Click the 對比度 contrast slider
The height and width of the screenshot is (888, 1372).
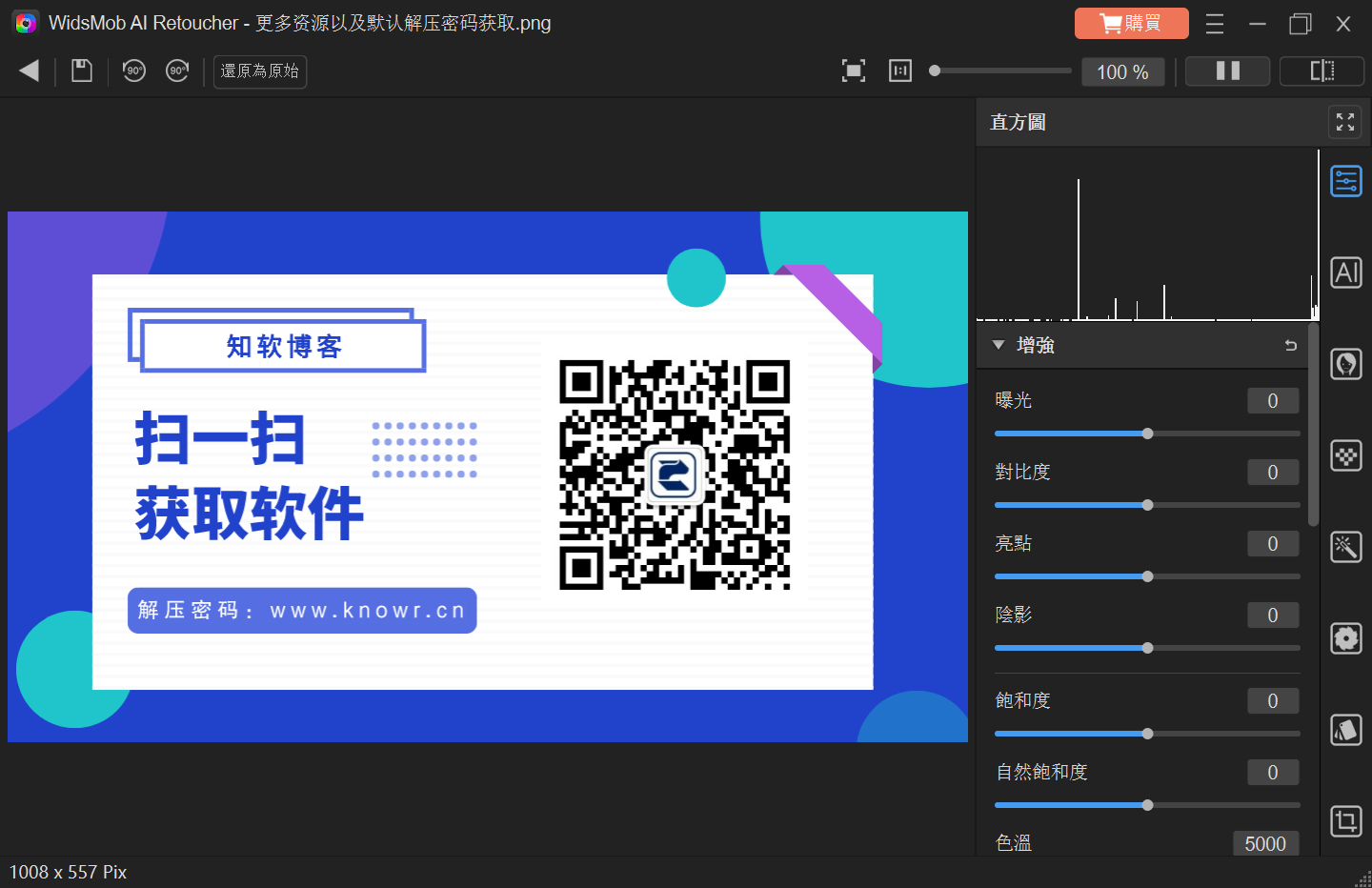pos(1147,505)
